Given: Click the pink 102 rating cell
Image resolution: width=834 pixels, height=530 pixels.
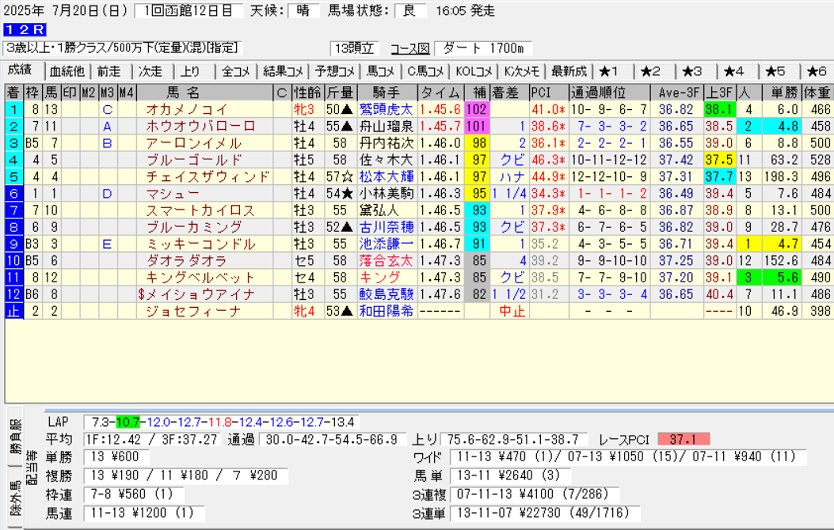Looking at the screenshot, I should click(x=476, y=109).
